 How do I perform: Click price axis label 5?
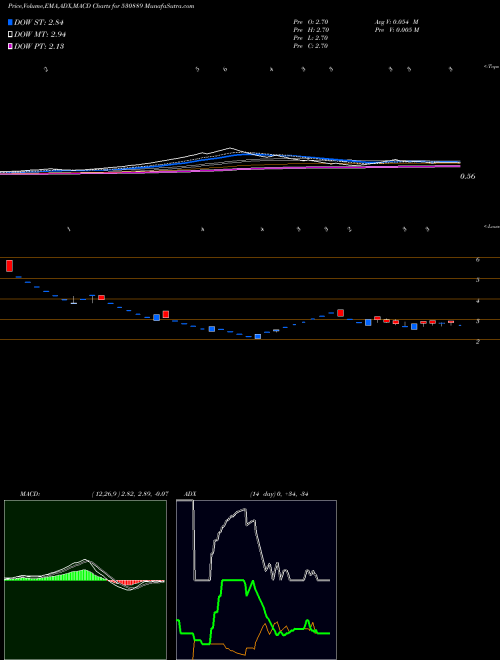pyautogui.click(x=478, y=280)
